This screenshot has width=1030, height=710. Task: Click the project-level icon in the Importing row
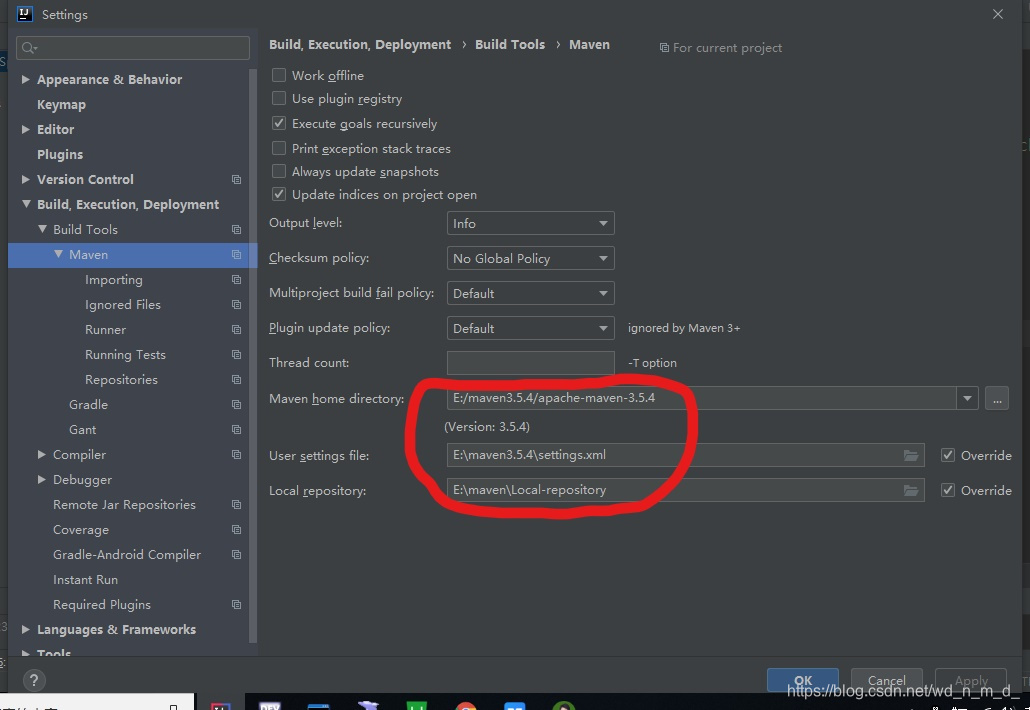[236, 279]
